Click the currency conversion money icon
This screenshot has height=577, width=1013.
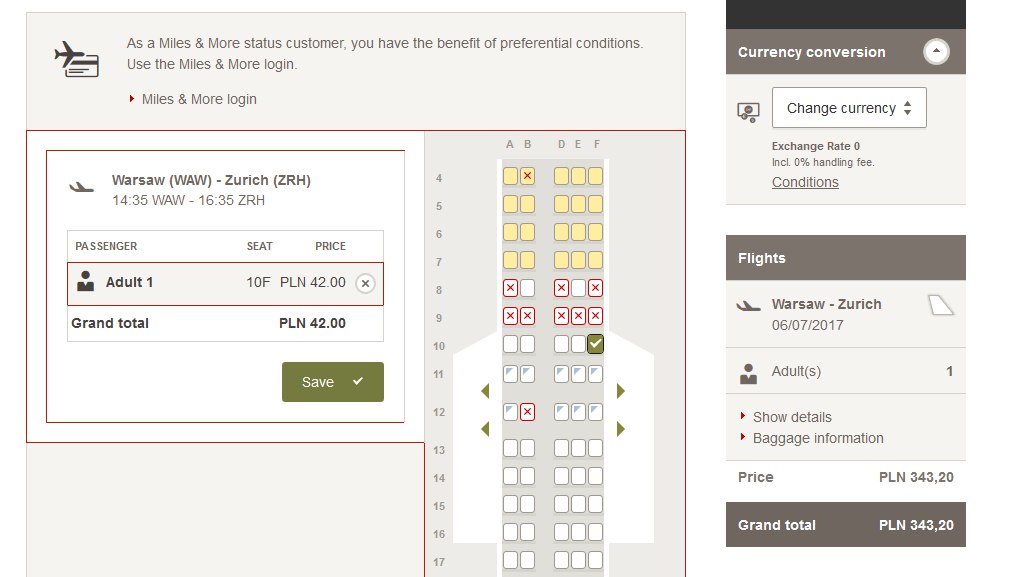click(748, 111)
